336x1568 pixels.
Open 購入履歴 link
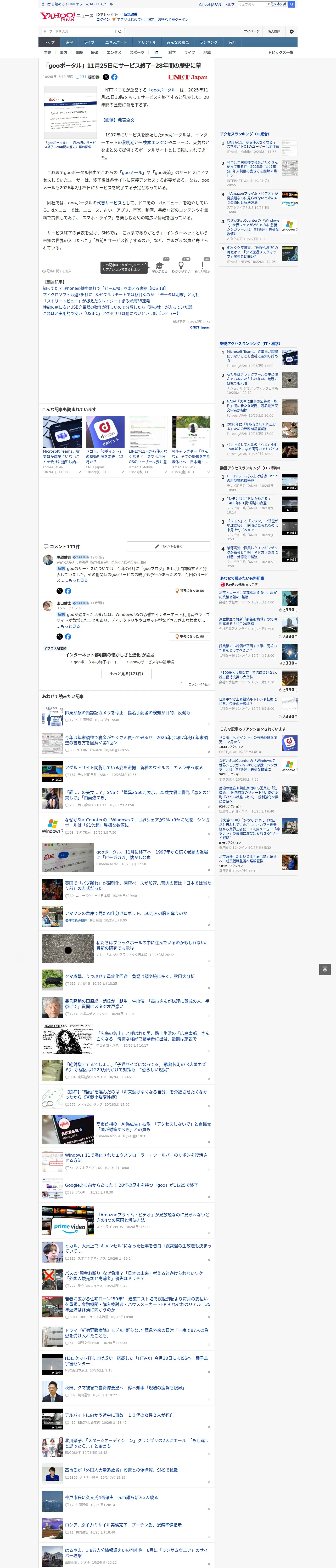(274, 32)
